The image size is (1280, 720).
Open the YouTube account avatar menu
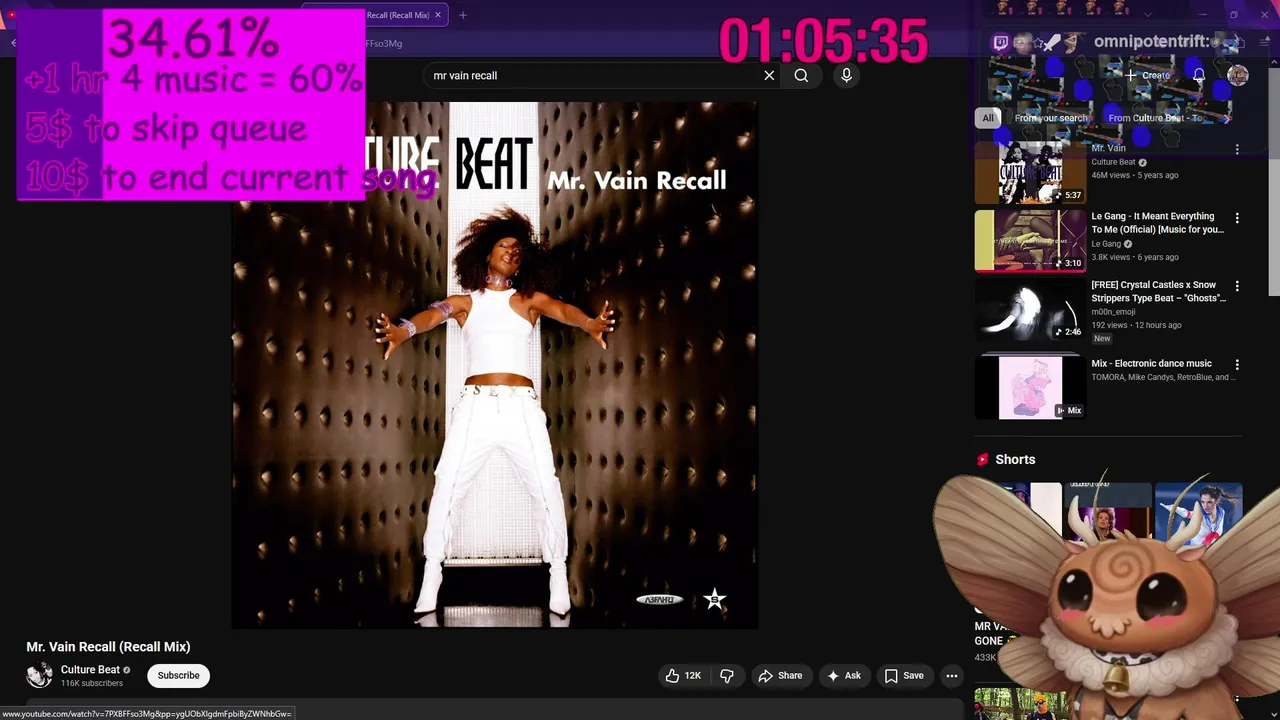pyautogui.click(x=1238, y=76)
